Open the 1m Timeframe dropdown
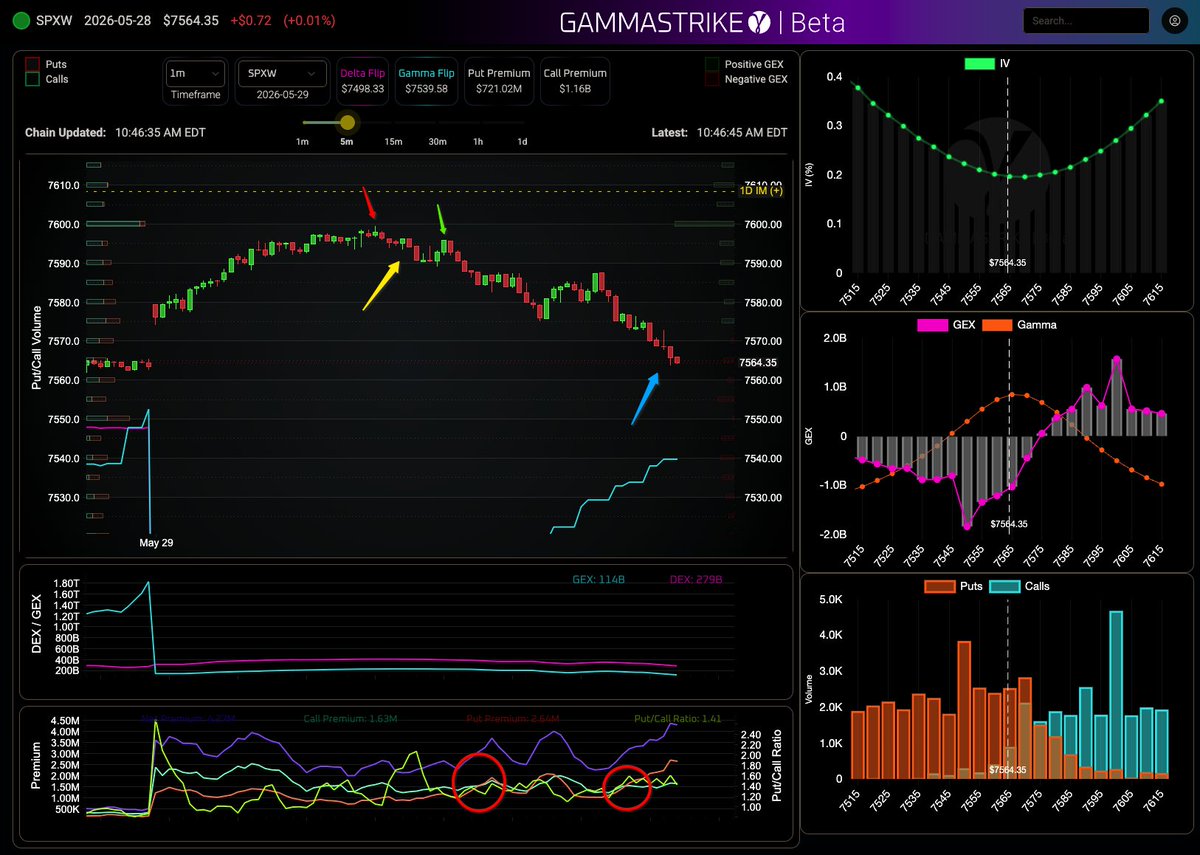 [x=196, y=73]
